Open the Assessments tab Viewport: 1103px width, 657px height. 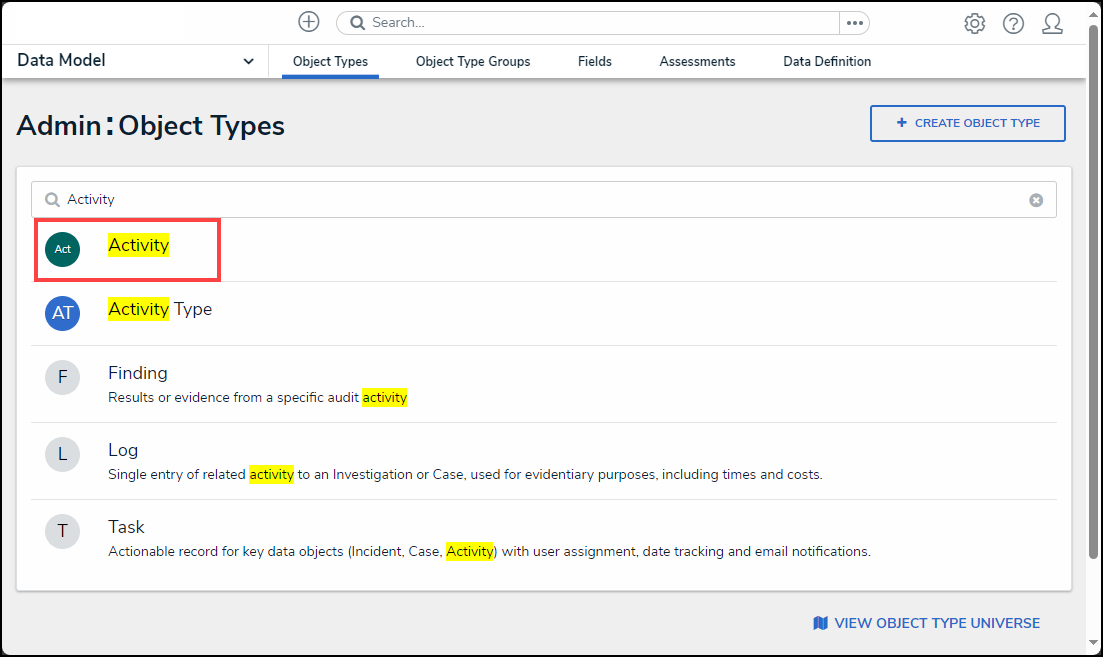pyautogui.click(x=697, y=62)
